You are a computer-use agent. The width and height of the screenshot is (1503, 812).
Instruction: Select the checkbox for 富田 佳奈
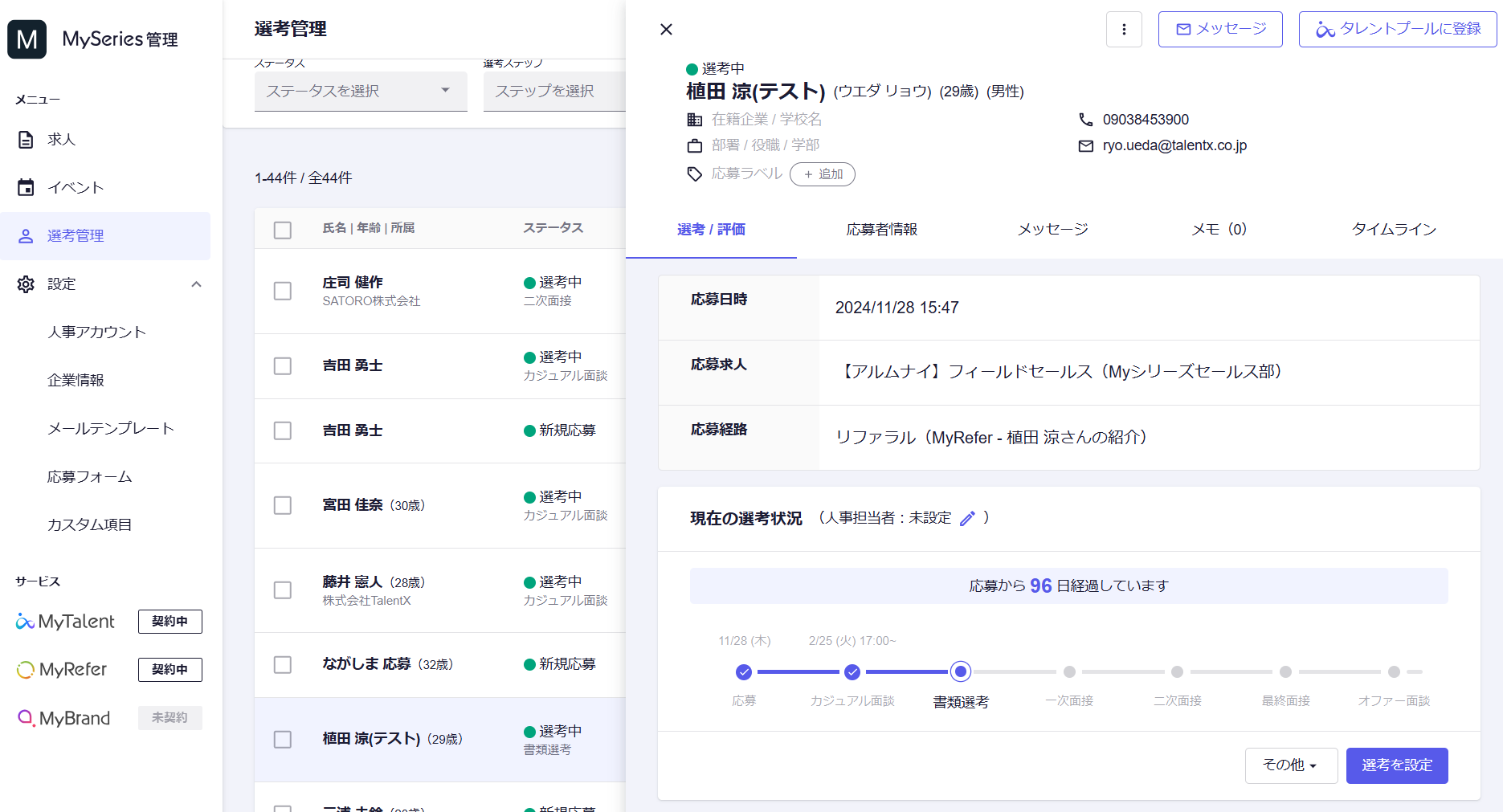click(283, 505)
